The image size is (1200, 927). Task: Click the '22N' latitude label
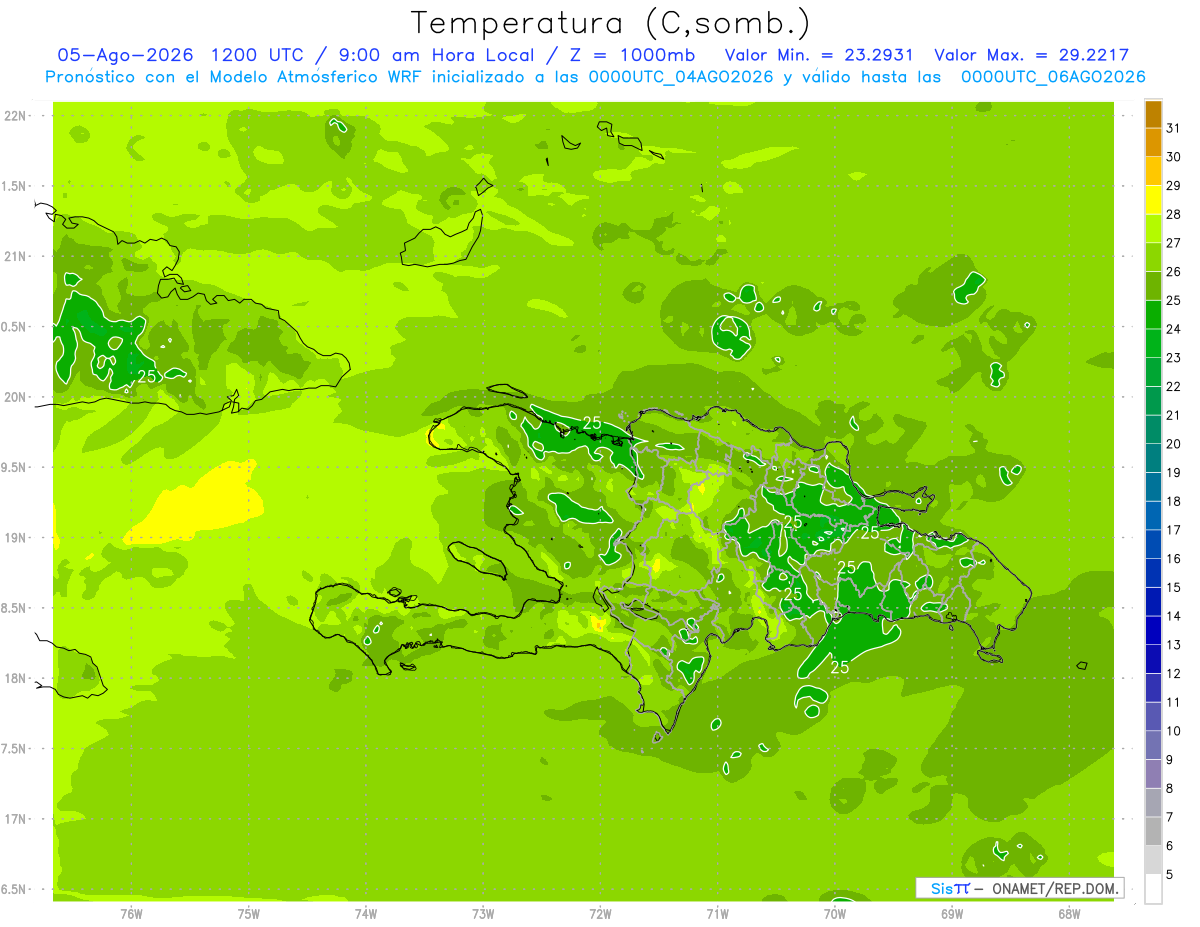[17, 115]
